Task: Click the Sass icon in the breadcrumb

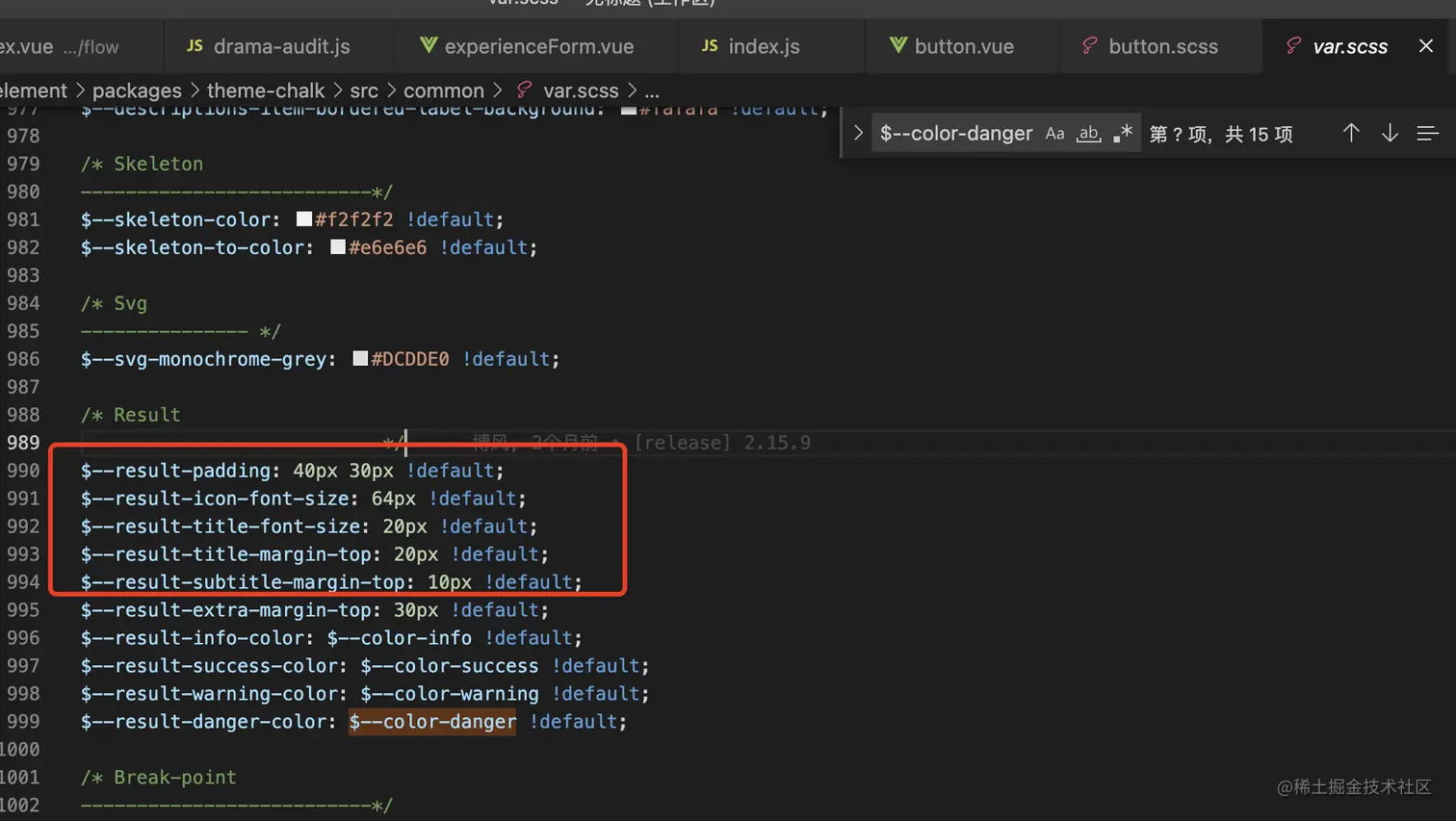Action: [524, 90]
